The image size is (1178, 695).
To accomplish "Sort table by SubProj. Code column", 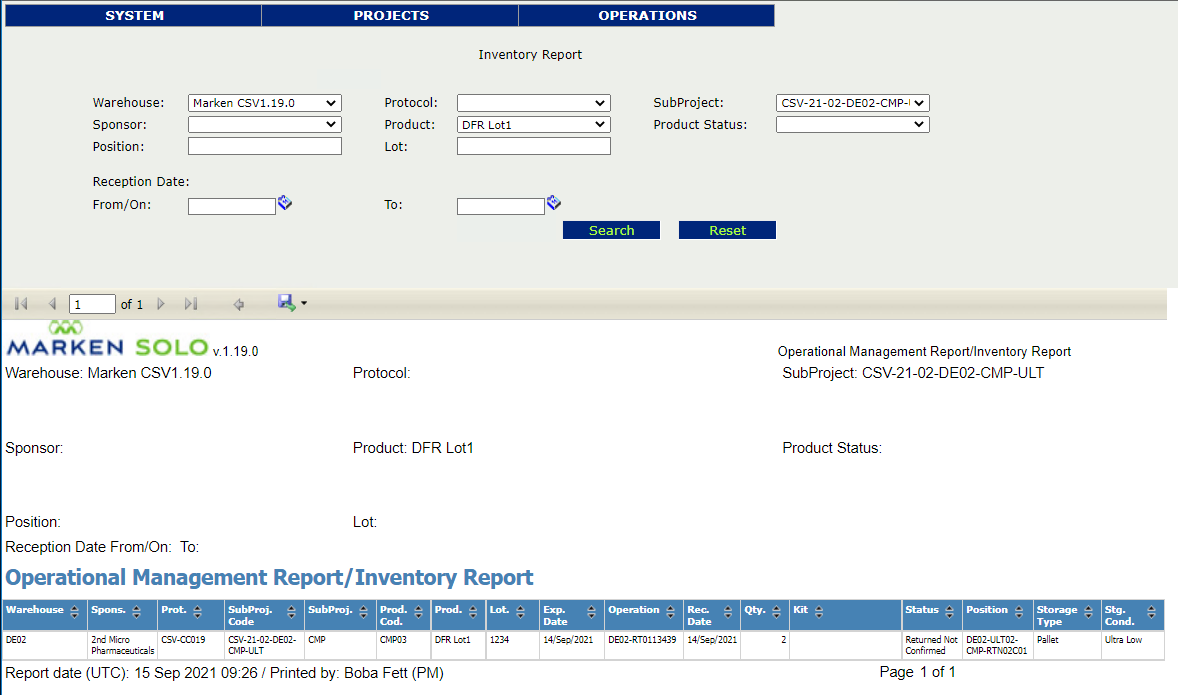I will tap(291, 613).
